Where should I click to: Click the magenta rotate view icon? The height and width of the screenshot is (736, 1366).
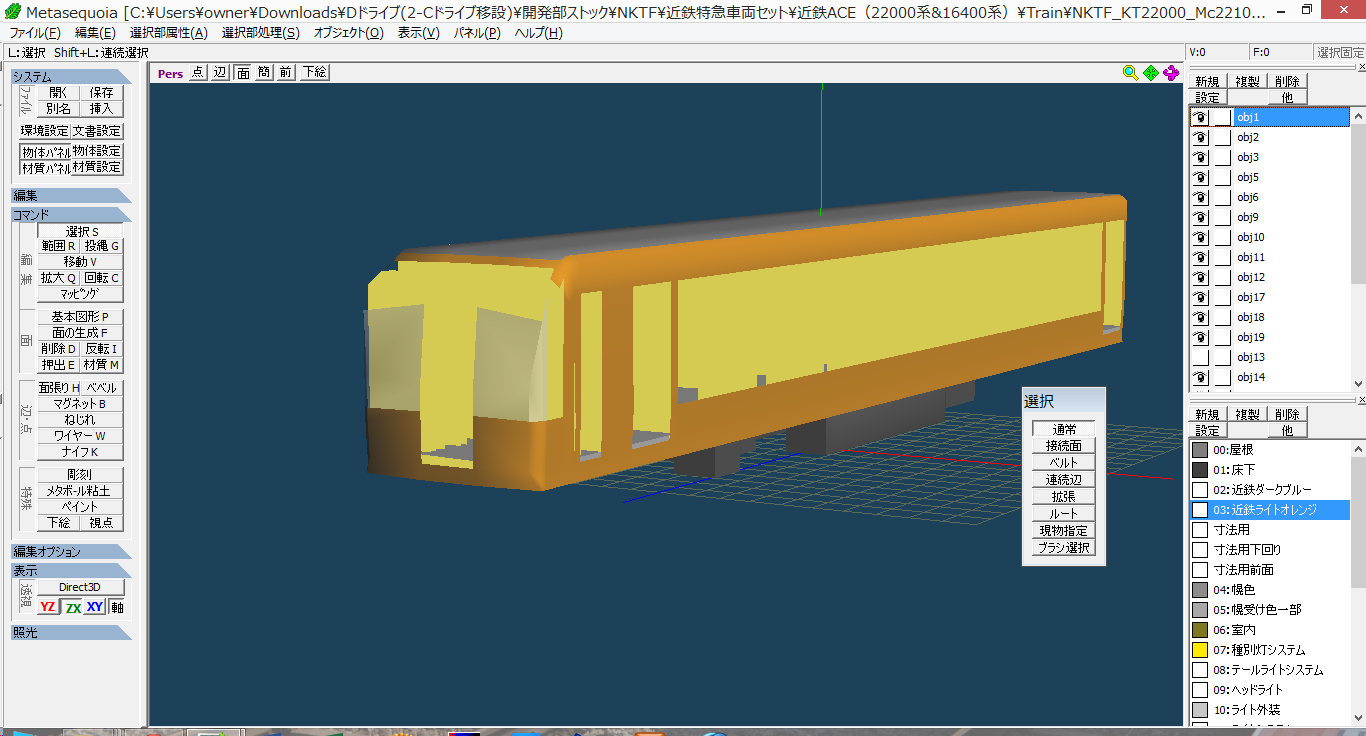click(x=1171, y=72)
